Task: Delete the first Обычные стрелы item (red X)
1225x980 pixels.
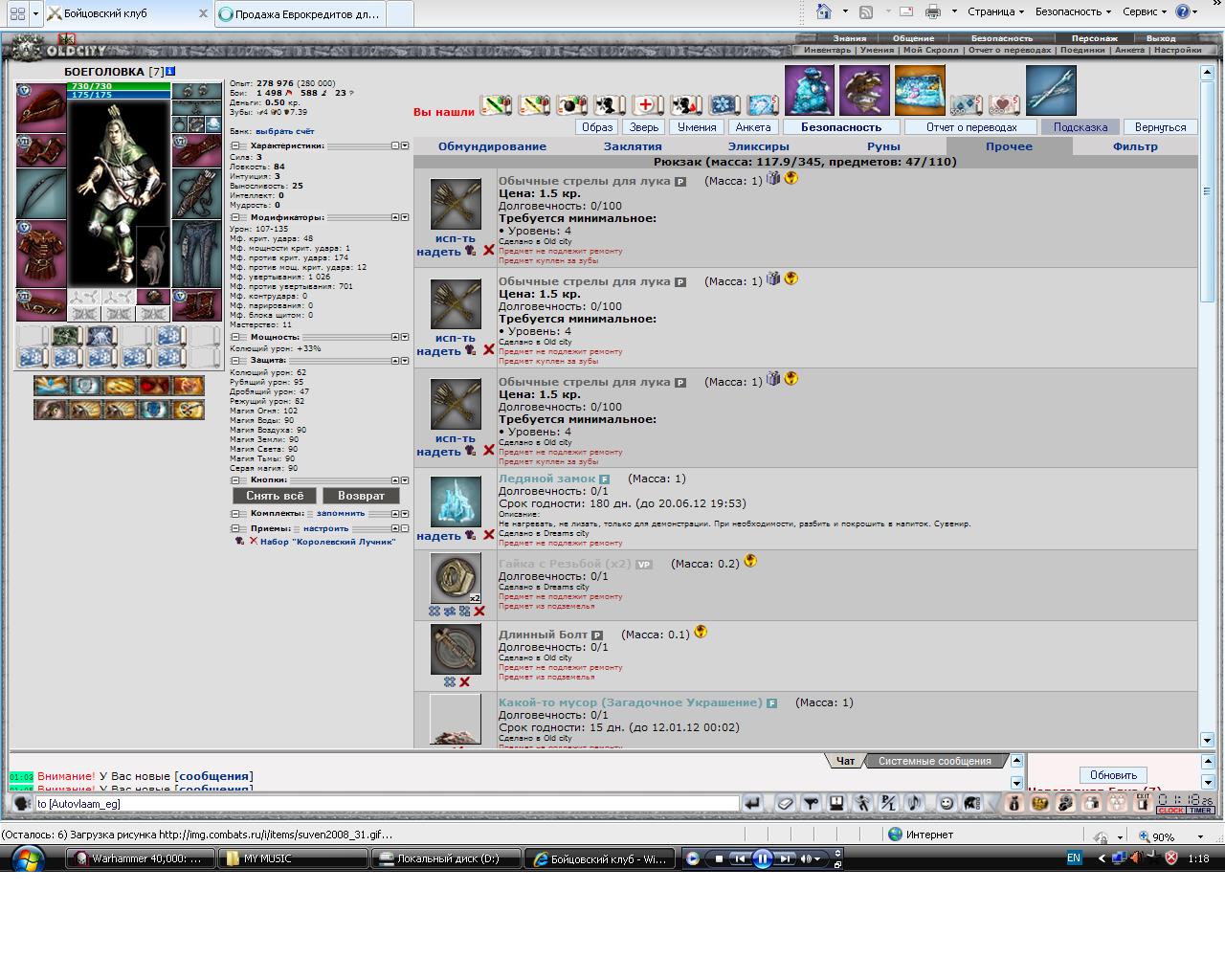Action: click(488, 251)
